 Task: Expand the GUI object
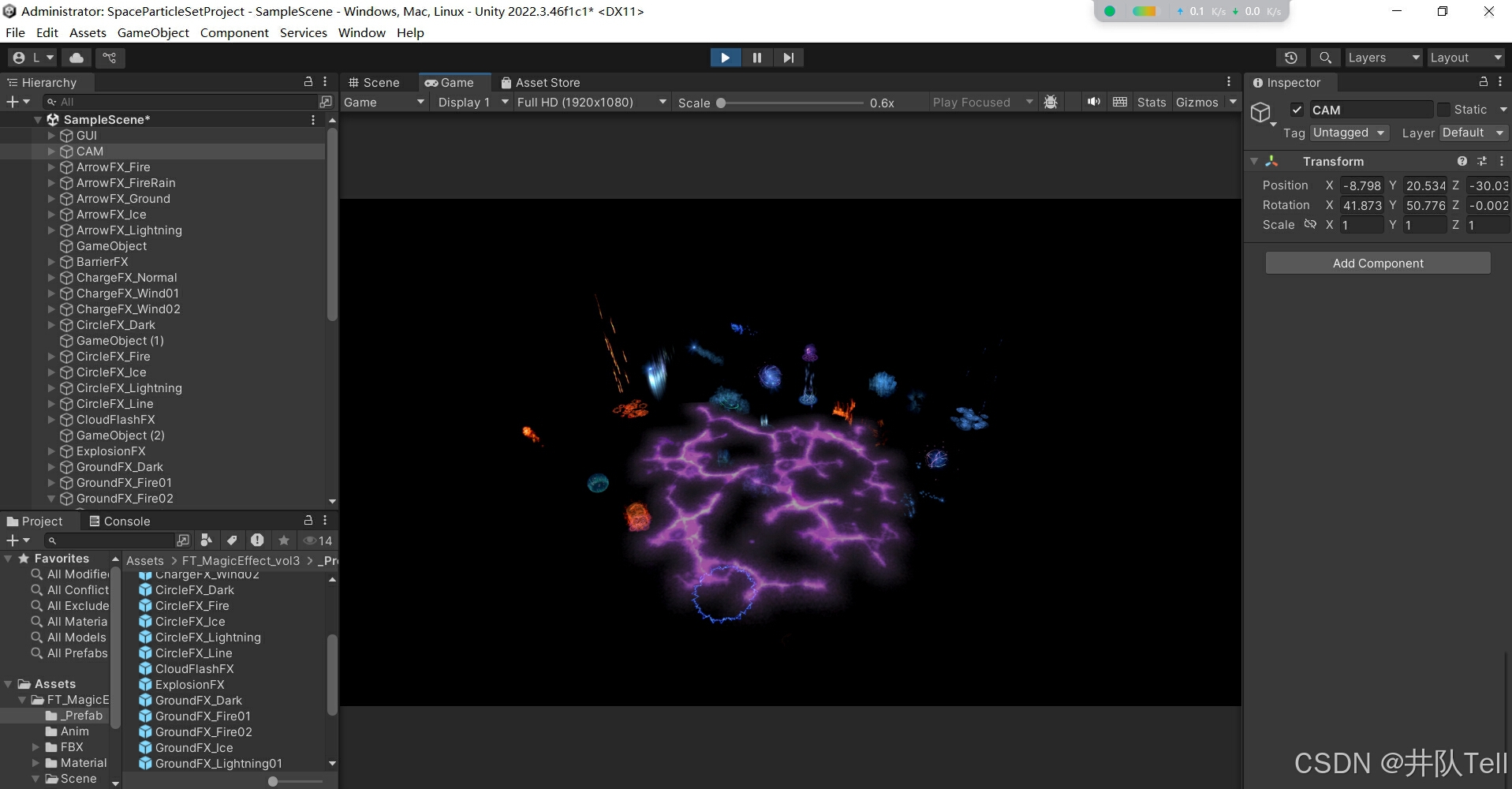tap(51, 136)
